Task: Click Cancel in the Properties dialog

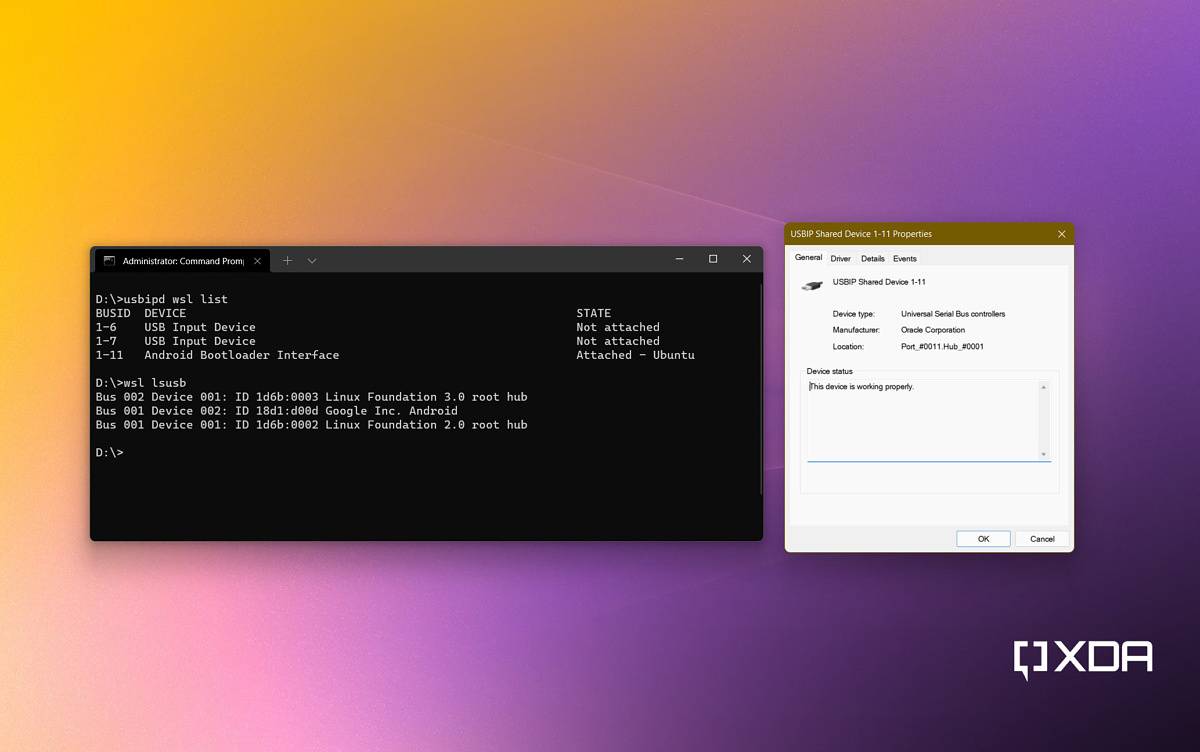Action: tap(1042, 539)
